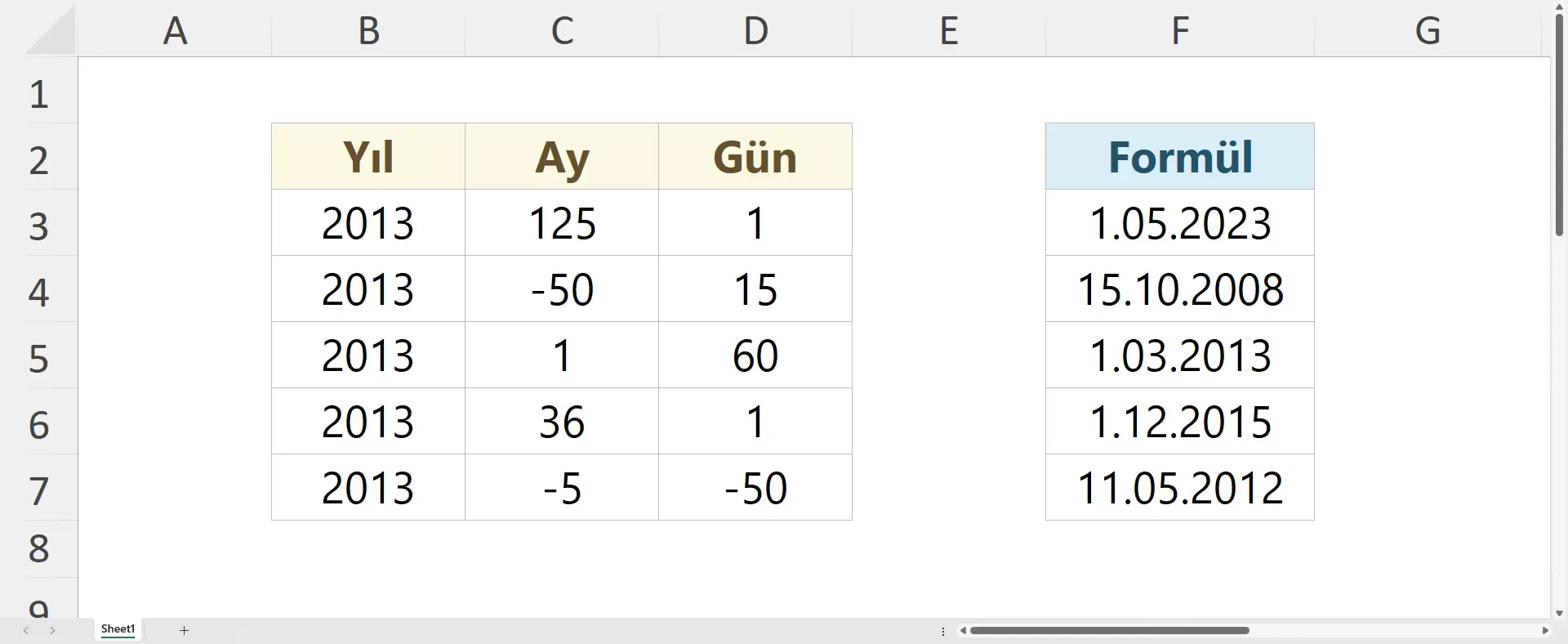Add a new sheet with plus icon
Screen dimensions: 1568x644
(185, 630)
